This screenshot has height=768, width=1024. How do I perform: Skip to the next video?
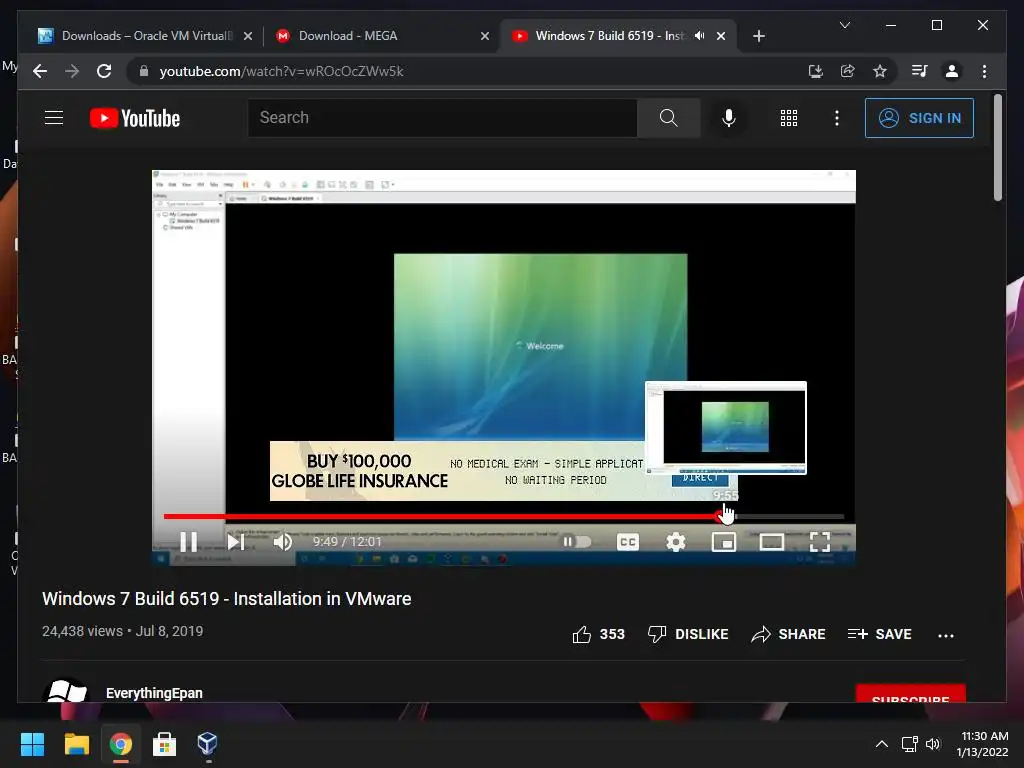click(x=236, y=541)
